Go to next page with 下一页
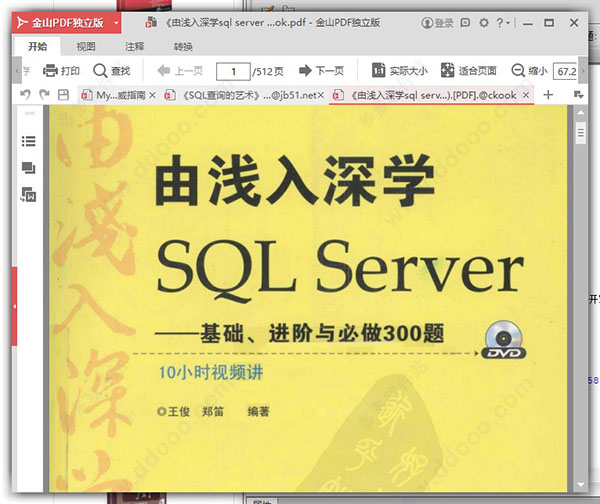Image resolution: width=600 pixels, height=504 pixels. click(x=321, y=71)
